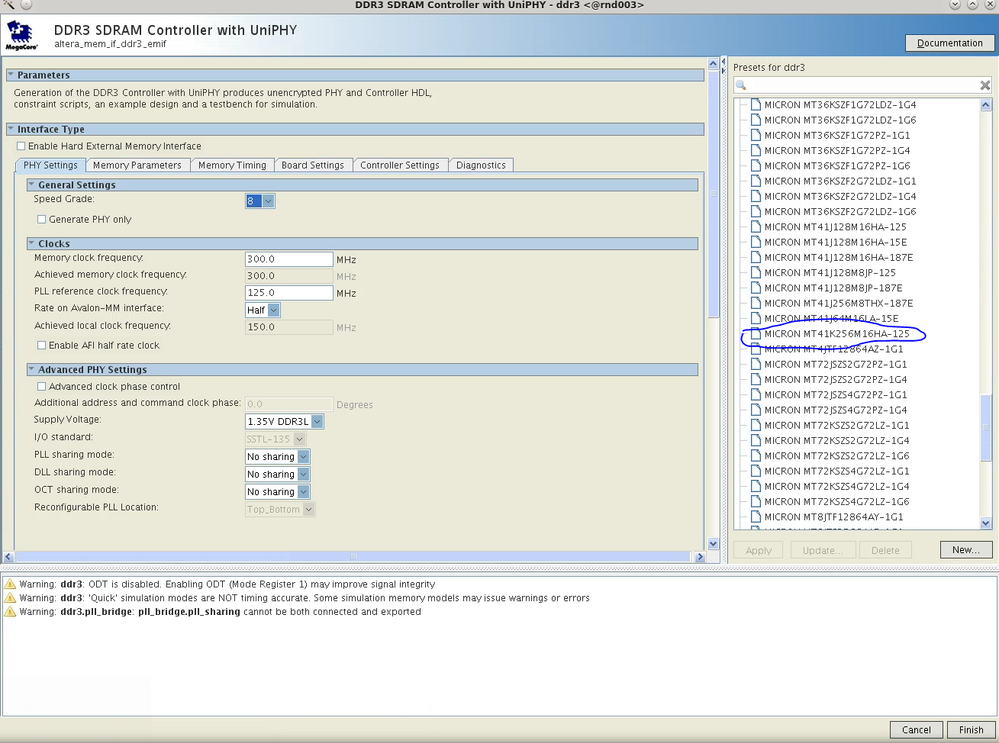Click the Memory clock frequency field
Viewport: 999px width, 743px height.
(x=288, y=259)
